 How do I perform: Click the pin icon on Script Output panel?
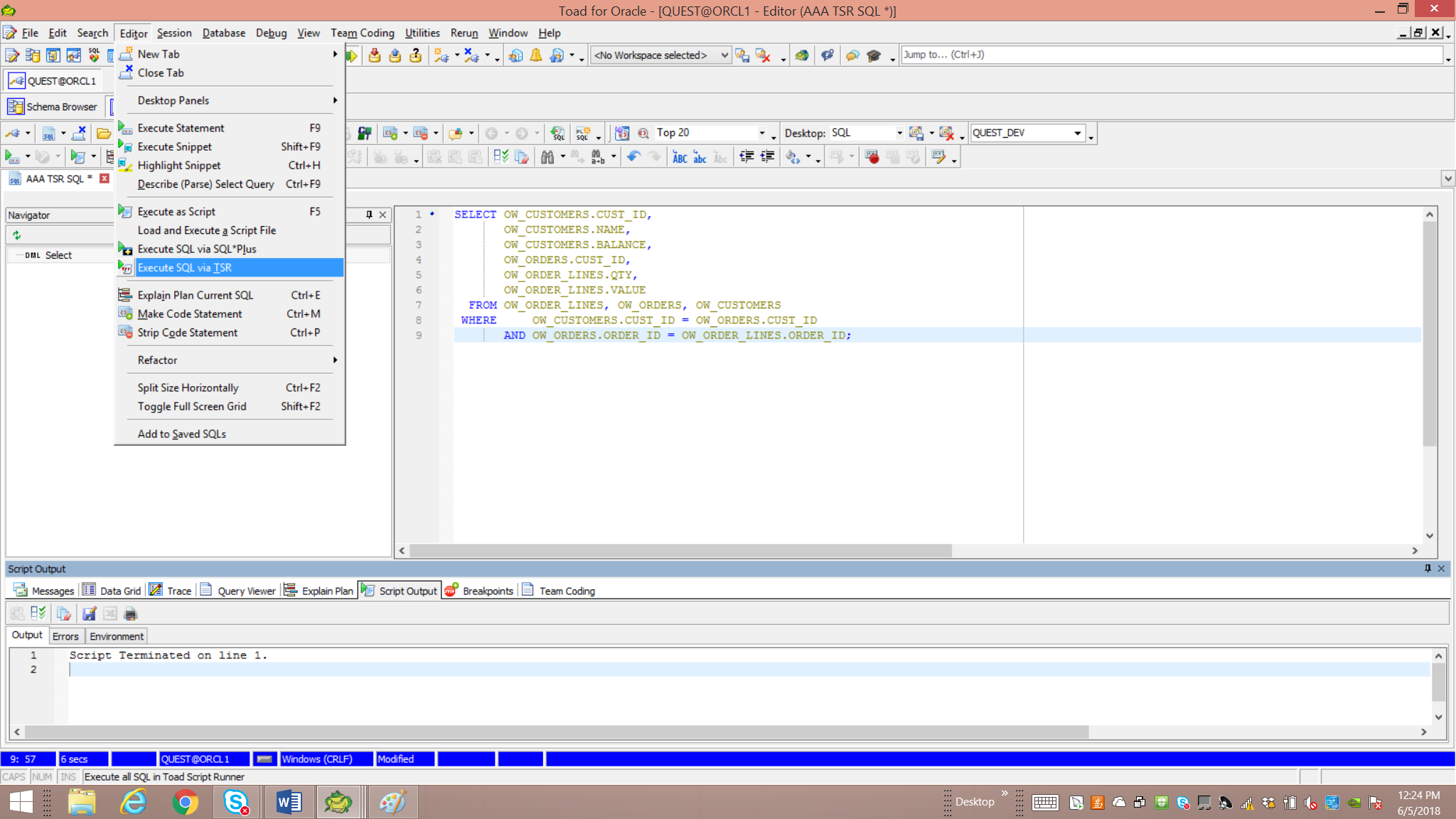(1428, 568)
